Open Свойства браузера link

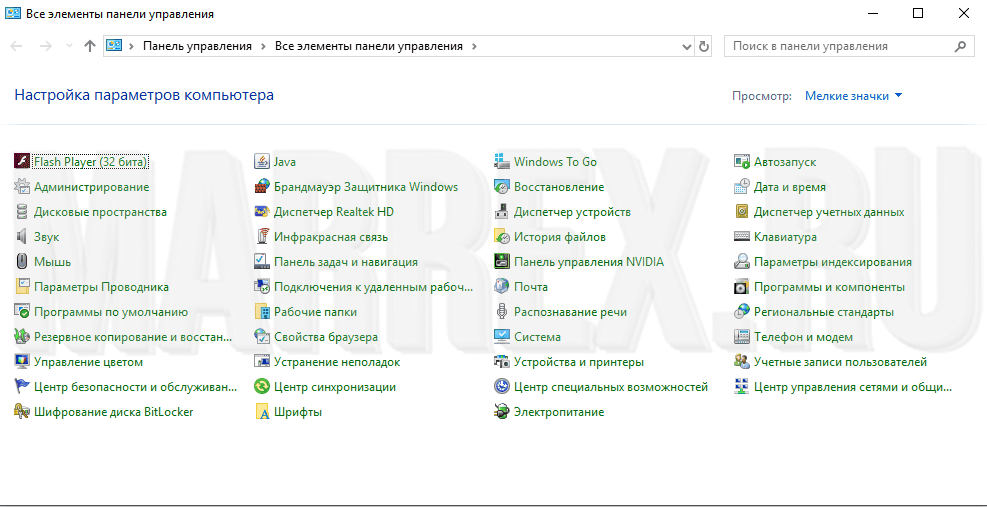coord(326,337)
